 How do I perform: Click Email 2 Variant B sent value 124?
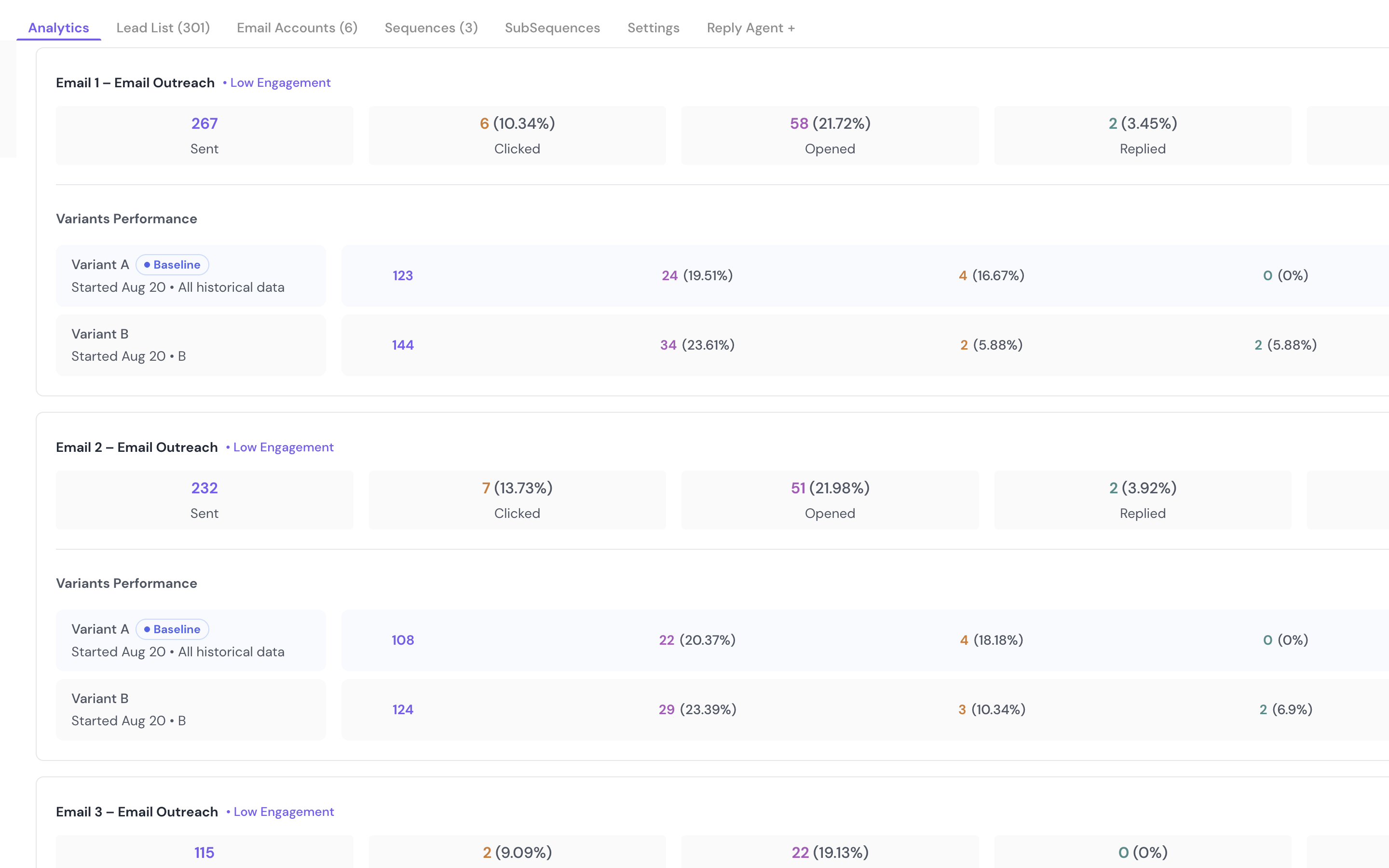coord(402,709)
